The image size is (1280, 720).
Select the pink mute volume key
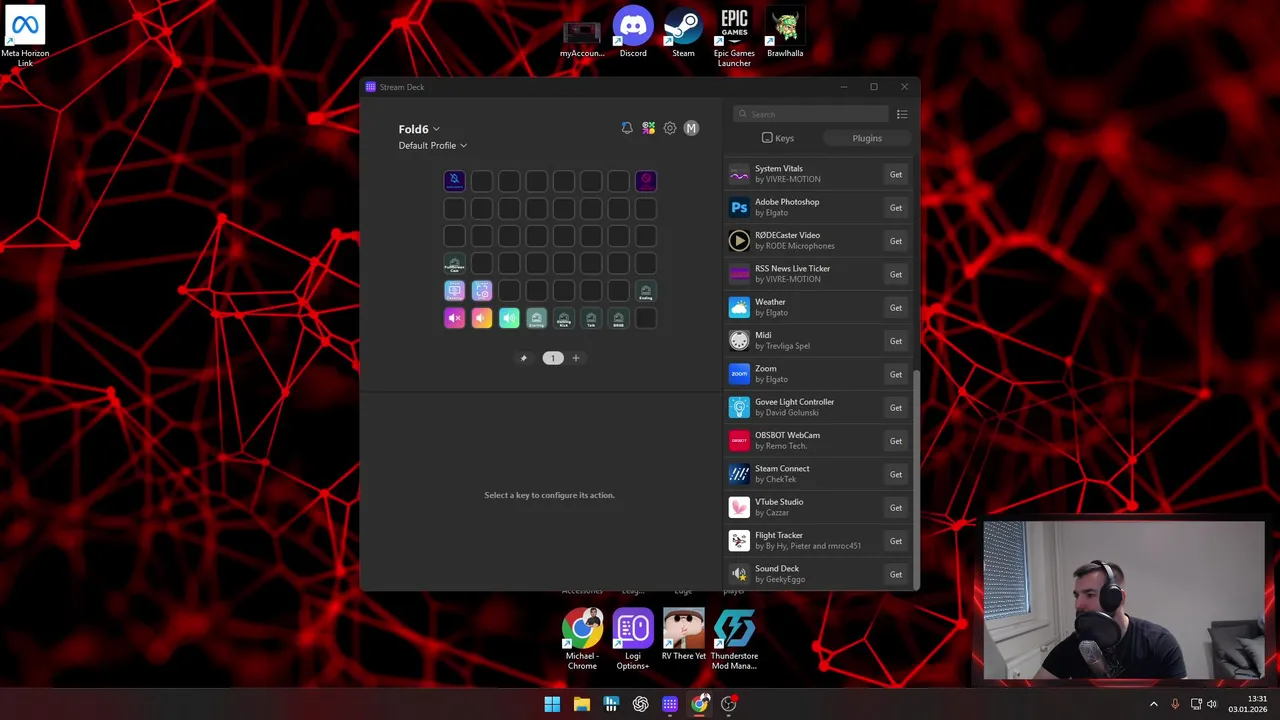tap(454, 318)
